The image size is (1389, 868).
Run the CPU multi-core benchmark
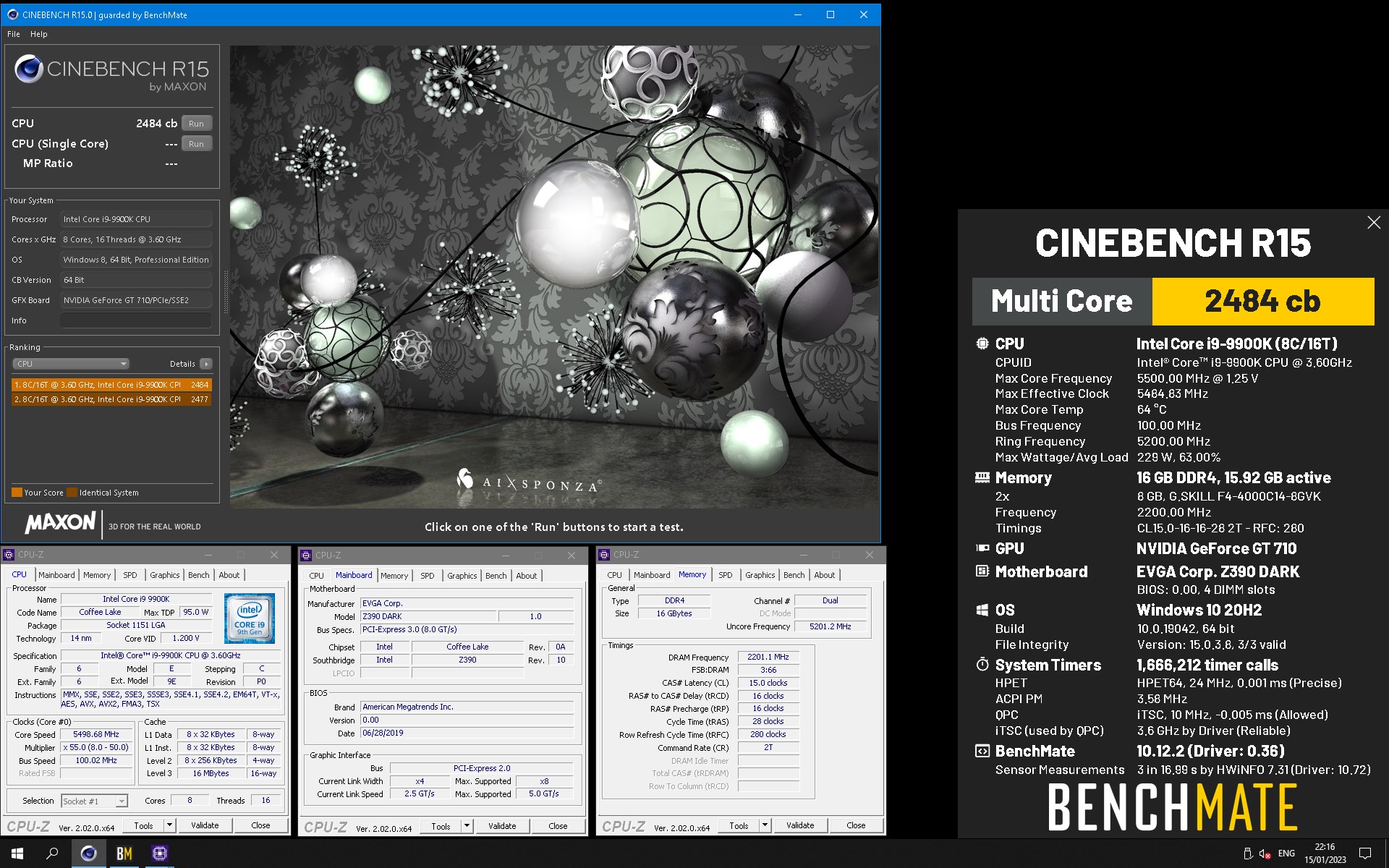(x=197, y=124)
